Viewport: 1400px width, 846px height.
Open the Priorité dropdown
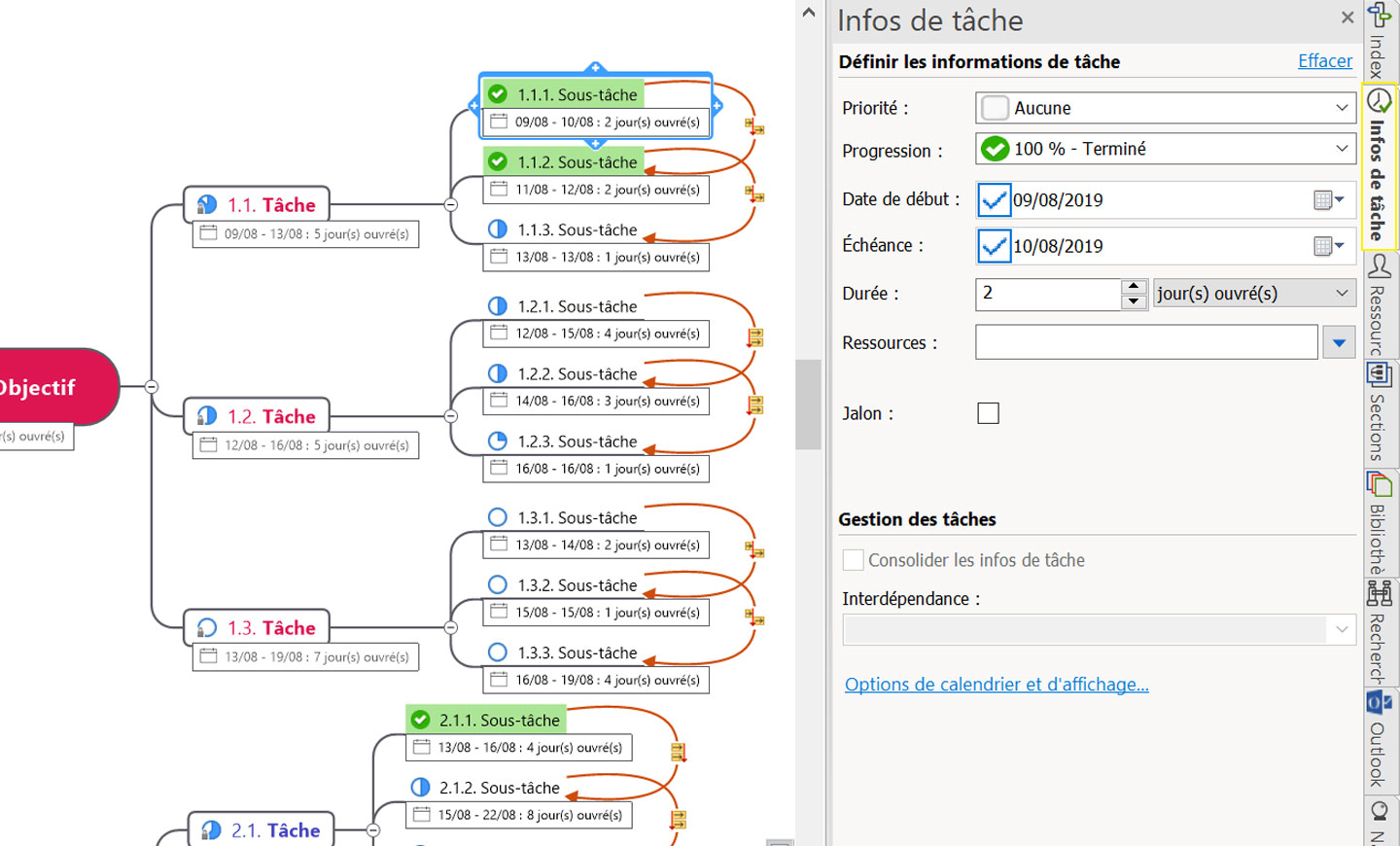[1345, 107]
